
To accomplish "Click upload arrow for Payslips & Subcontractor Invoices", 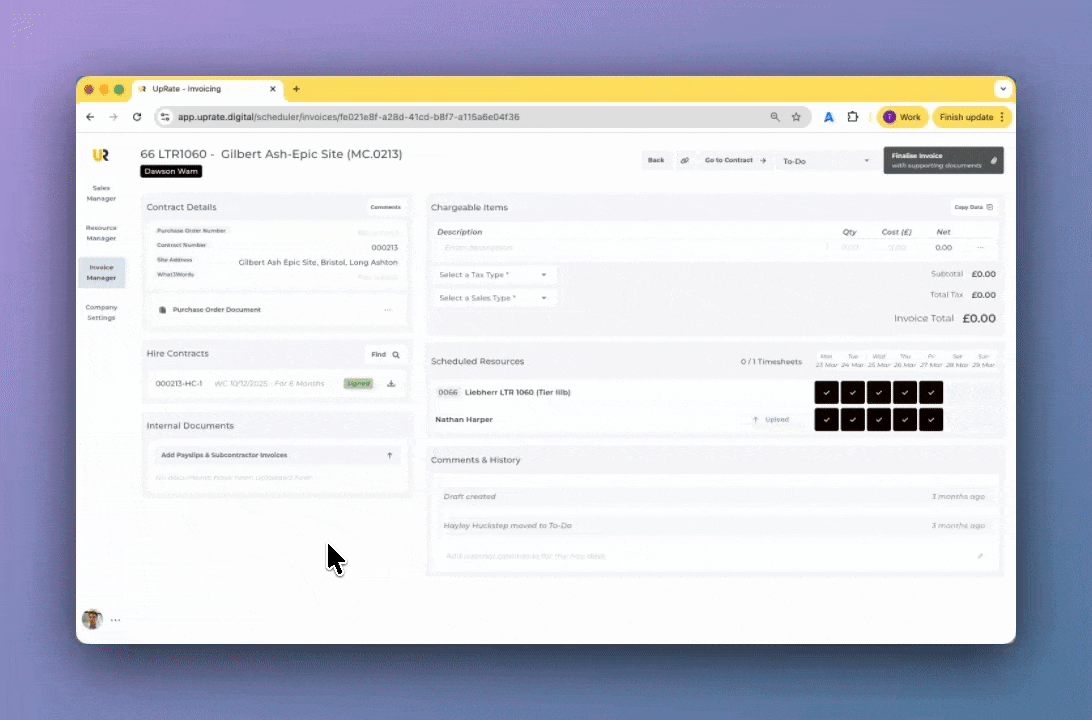I will pos(389,455).
